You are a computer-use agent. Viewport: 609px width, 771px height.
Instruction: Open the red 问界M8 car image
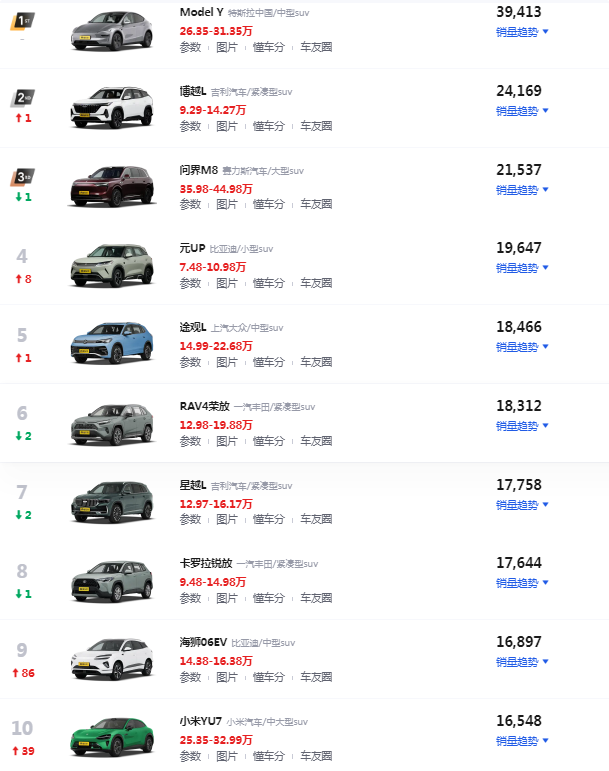[112, 186]
